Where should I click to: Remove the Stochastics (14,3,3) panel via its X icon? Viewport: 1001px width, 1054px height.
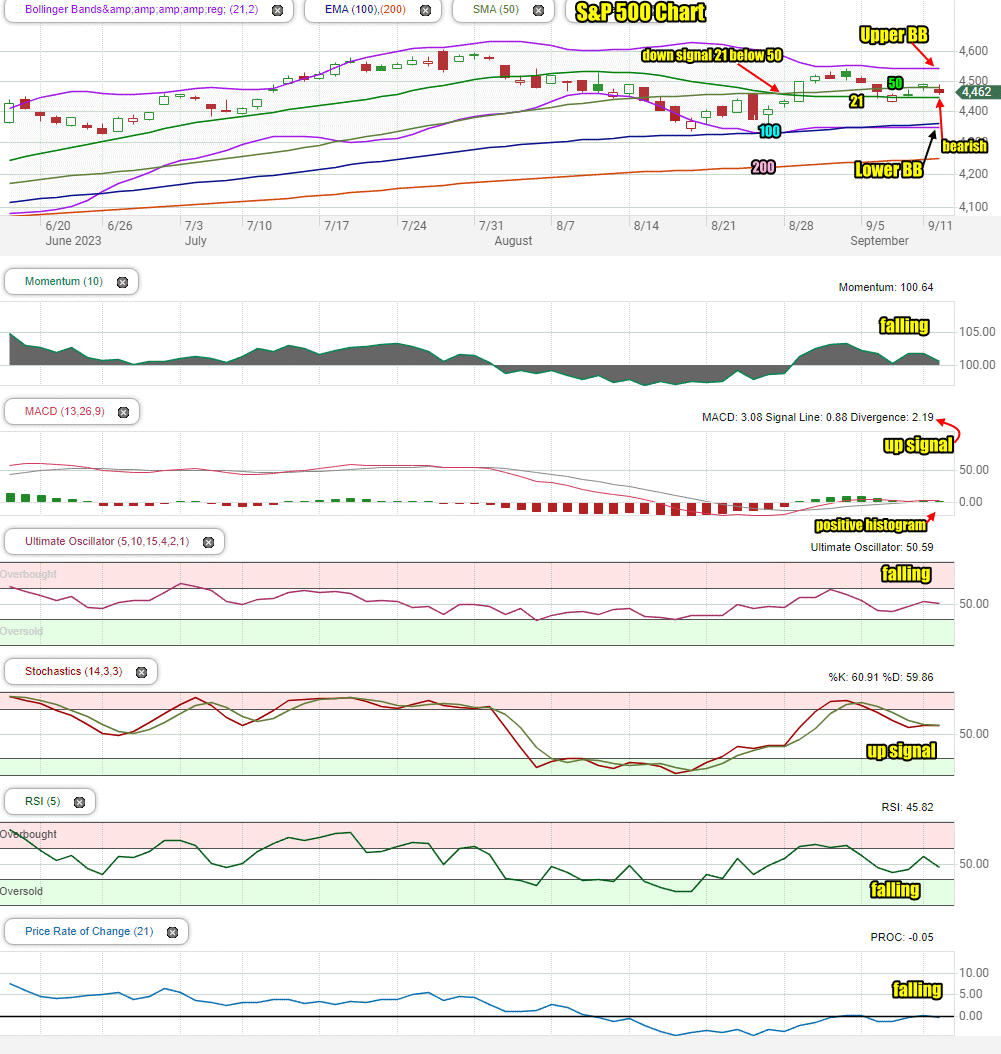click(x=141, y=672)
